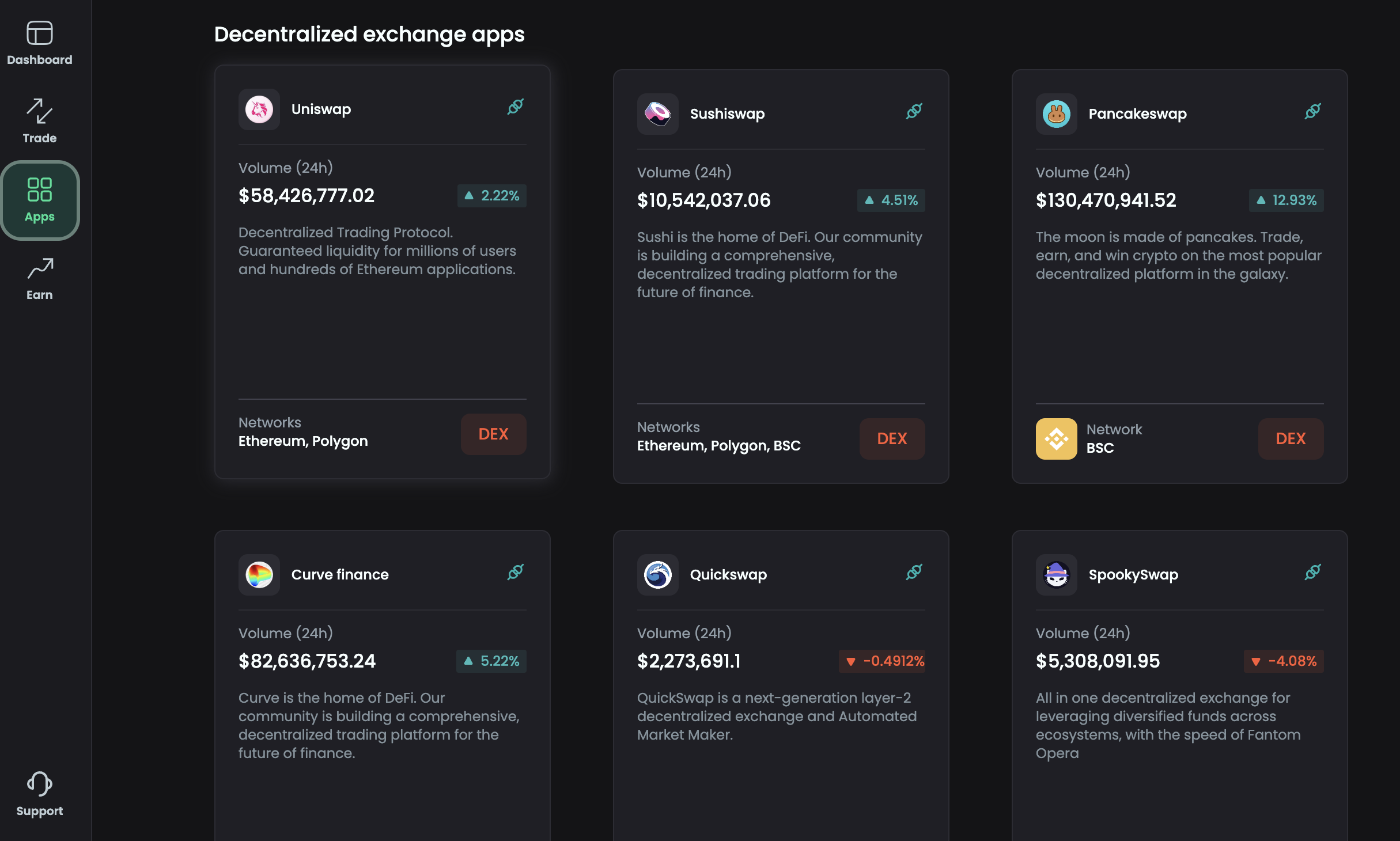This screenshot has width=1400, height=841.
Task: Click the Sushiswap logo icon
Action: 658,113
